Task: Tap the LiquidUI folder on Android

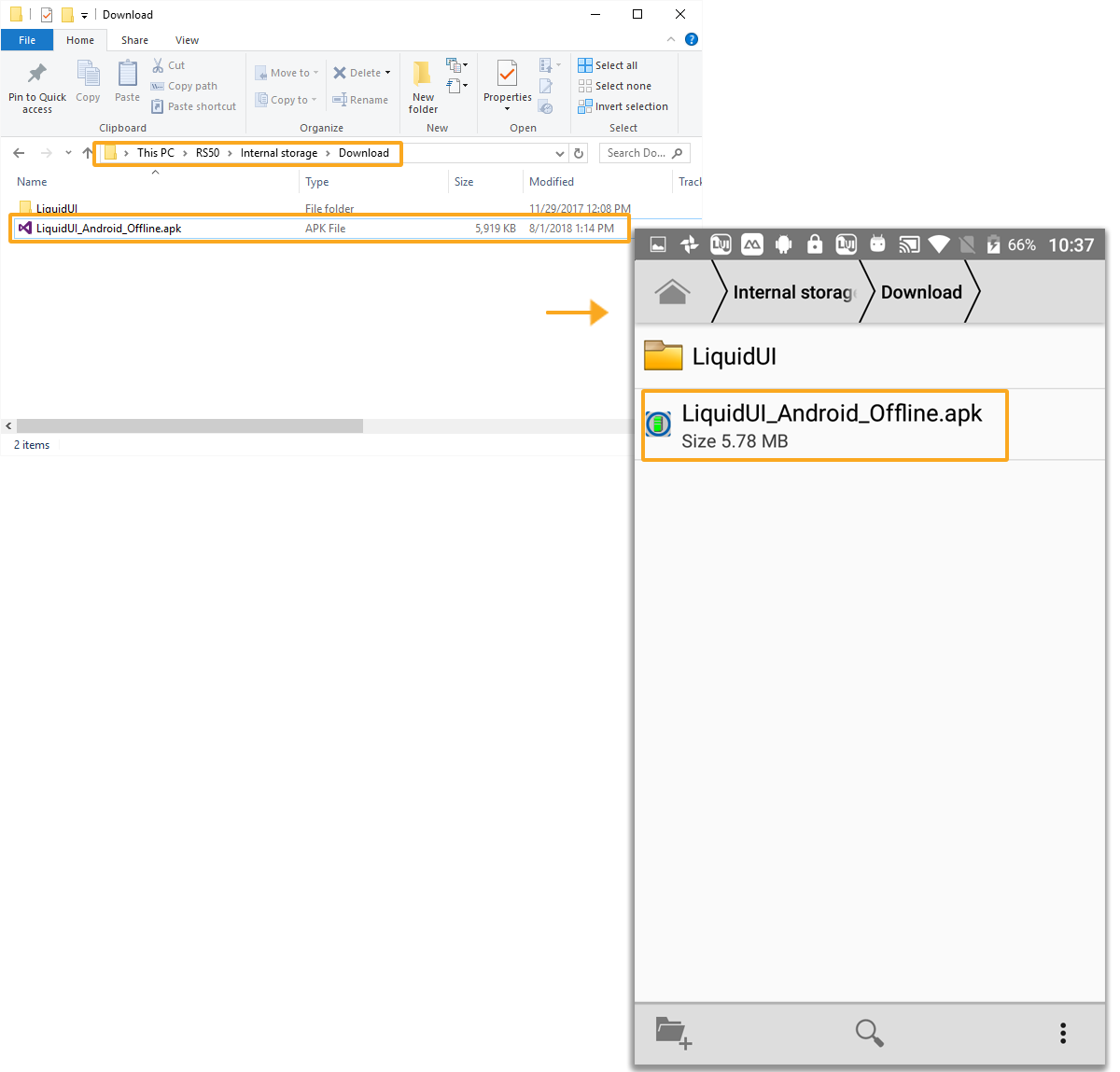Action: [870, 356]
